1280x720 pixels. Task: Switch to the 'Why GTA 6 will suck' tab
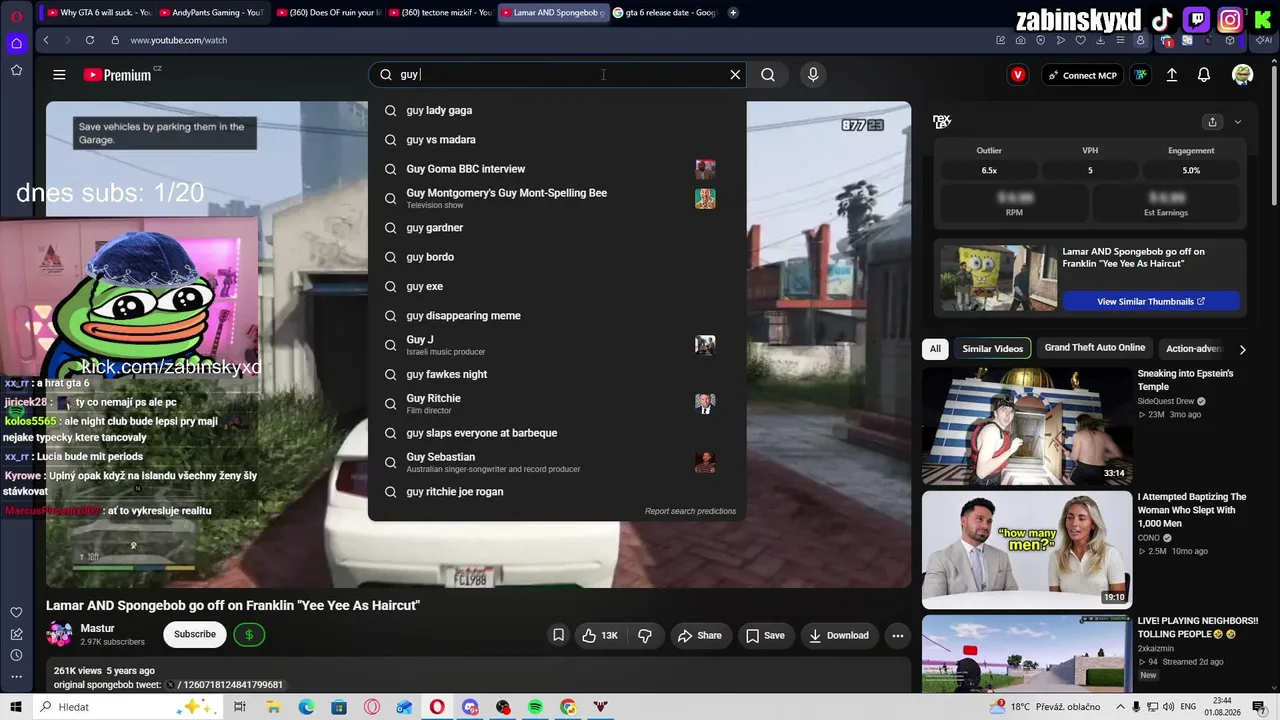tap(97, 13)
